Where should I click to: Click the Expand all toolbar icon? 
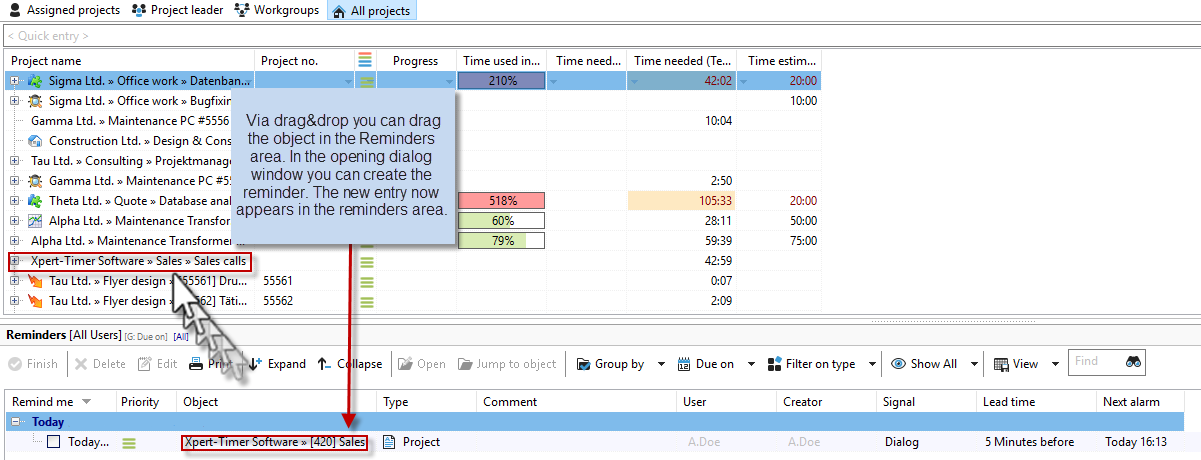click(x=256, y=364)
